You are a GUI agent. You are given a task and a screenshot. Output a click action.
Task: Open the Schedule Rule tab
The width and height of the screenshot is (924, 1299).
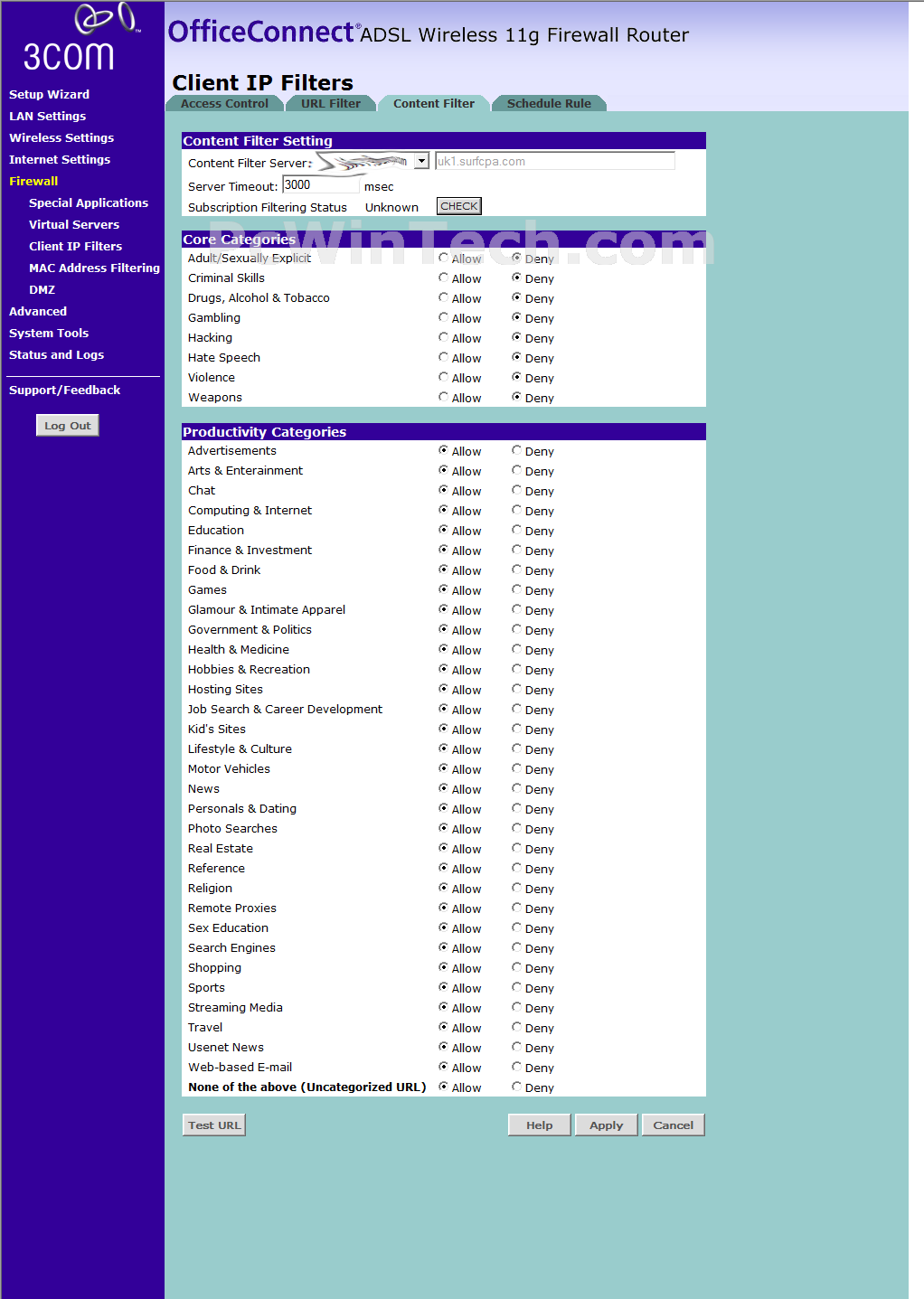(549, 104)
